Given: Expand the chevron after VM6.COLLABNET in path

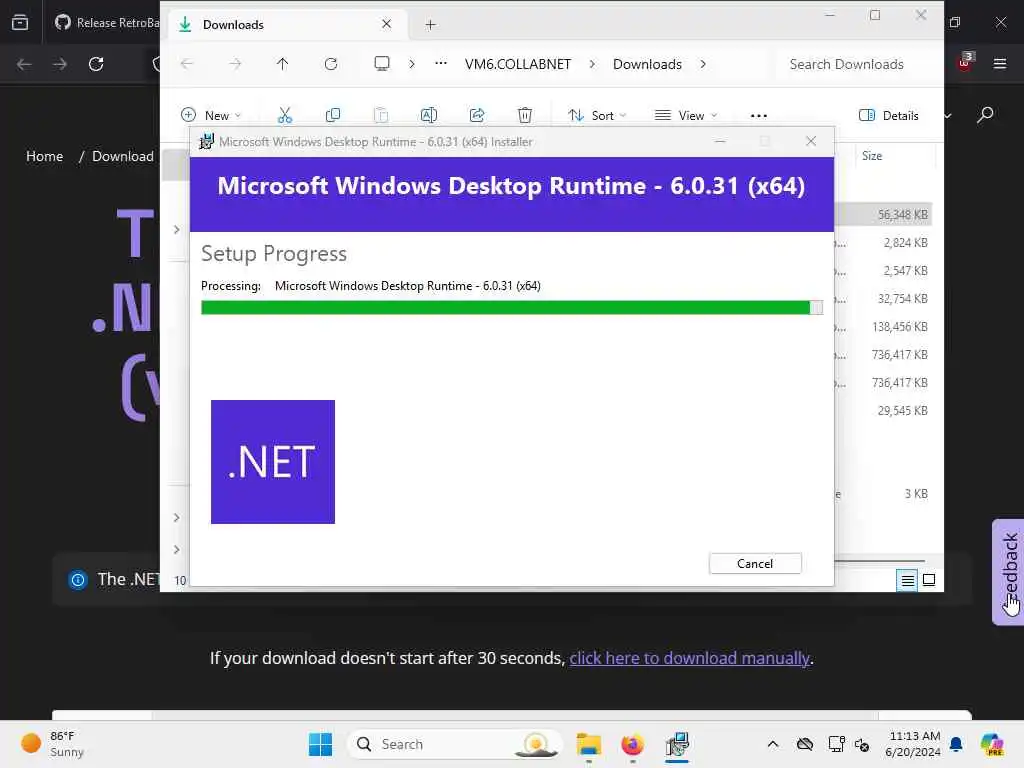Looking at the screenshot, I should point(592,64).
